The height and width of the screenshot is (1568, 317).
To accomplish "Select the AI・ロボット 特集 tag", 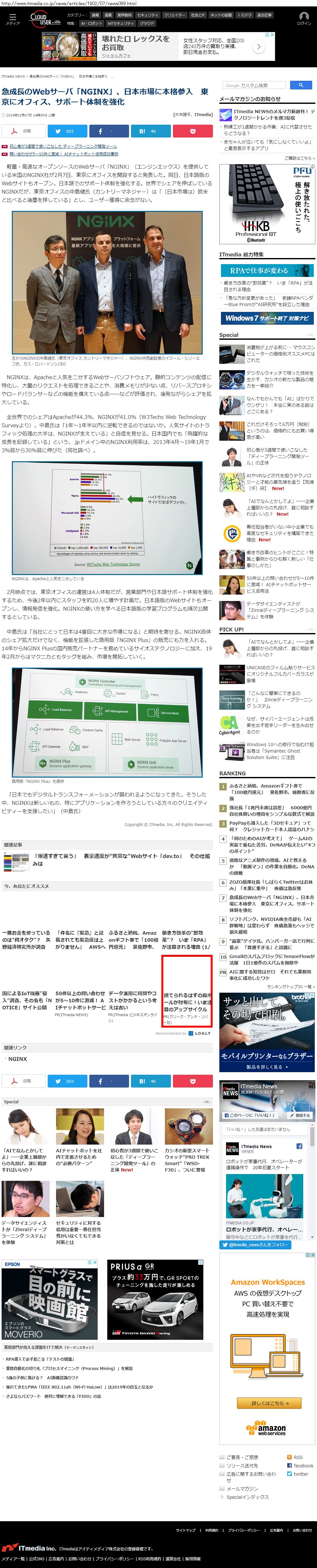I will pyautogui.click(x=92, y=23).
